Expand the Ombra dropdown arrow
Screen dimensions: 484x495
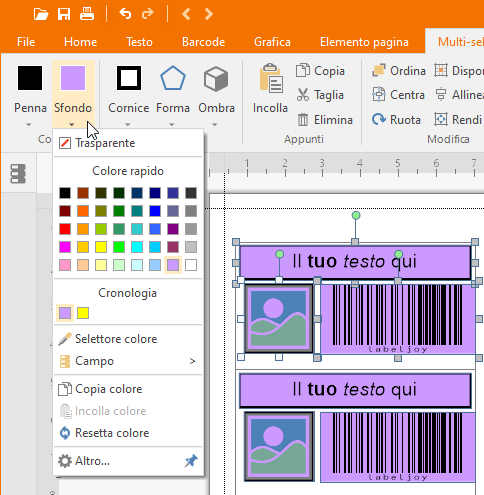215,125
